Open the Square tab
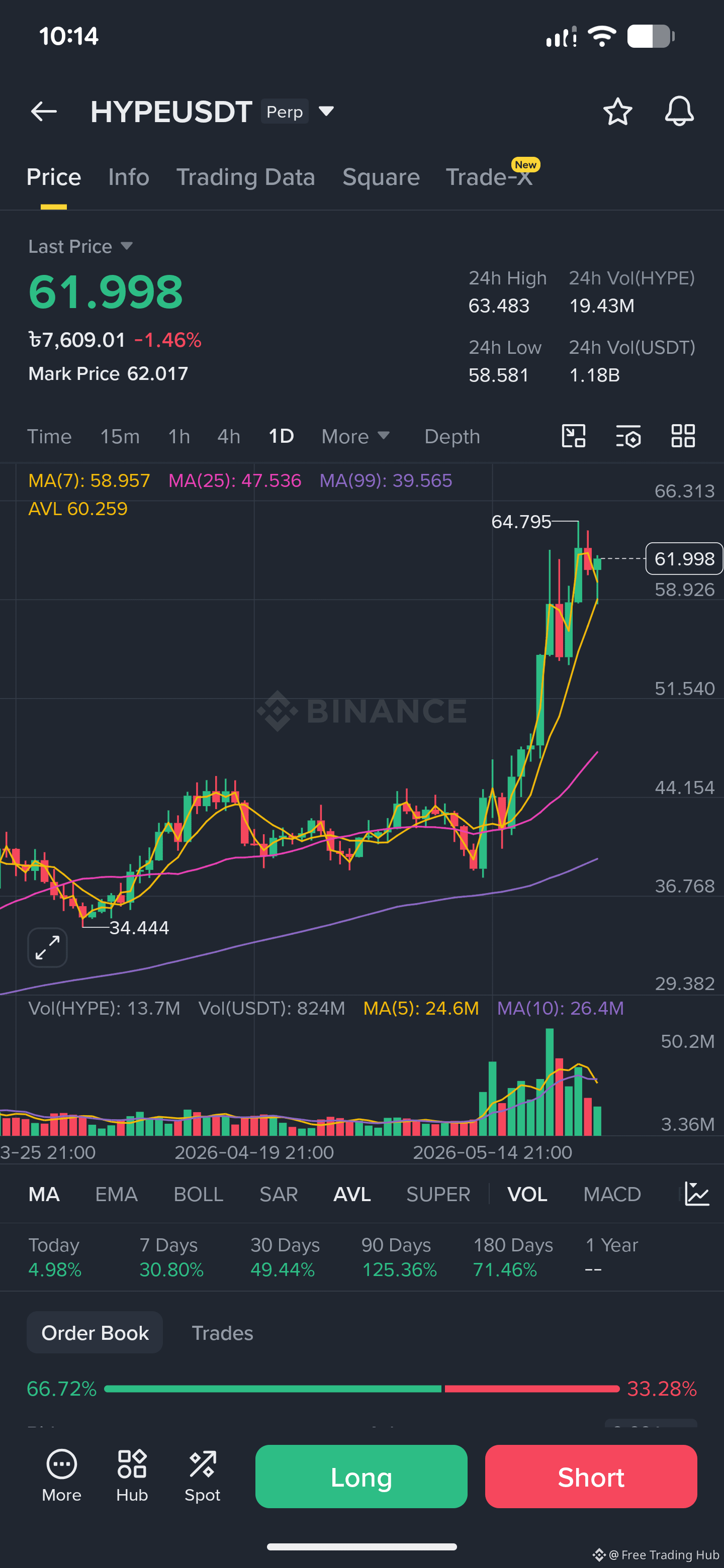Viewport: 724px width, 1568px height. [x=381, y=177]
